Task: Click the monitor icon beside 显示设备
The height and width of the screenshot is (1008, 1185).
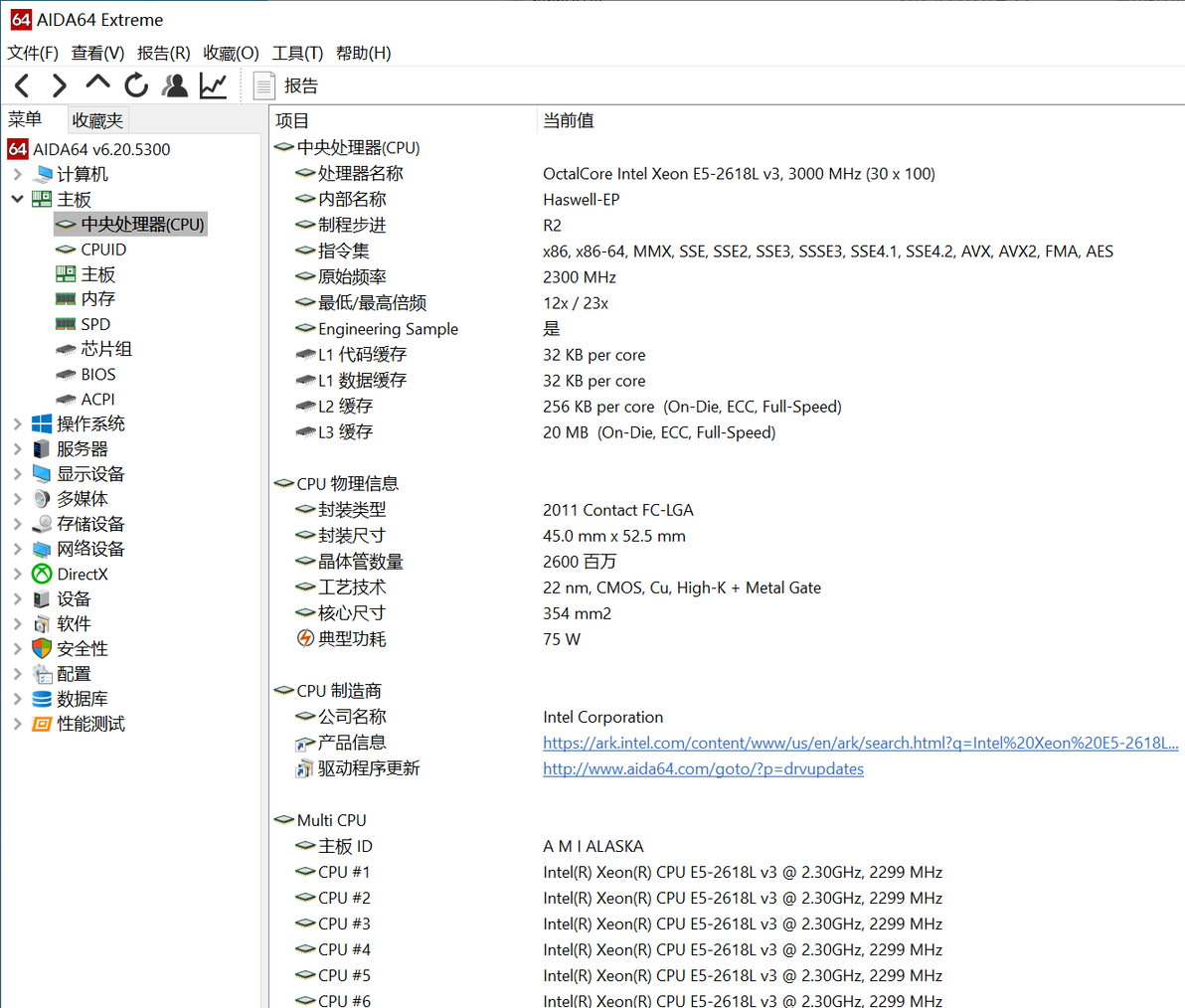Action: pyautogui.click(x=43, y=474)
